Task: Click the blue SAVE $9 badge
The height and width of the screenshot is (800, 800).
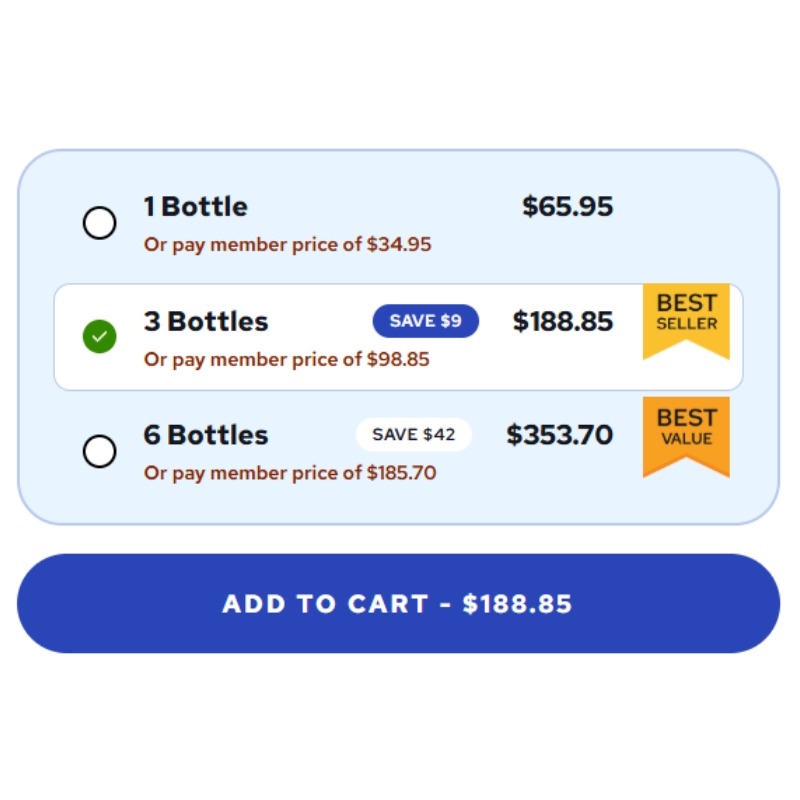Action: tap(426, 321)
